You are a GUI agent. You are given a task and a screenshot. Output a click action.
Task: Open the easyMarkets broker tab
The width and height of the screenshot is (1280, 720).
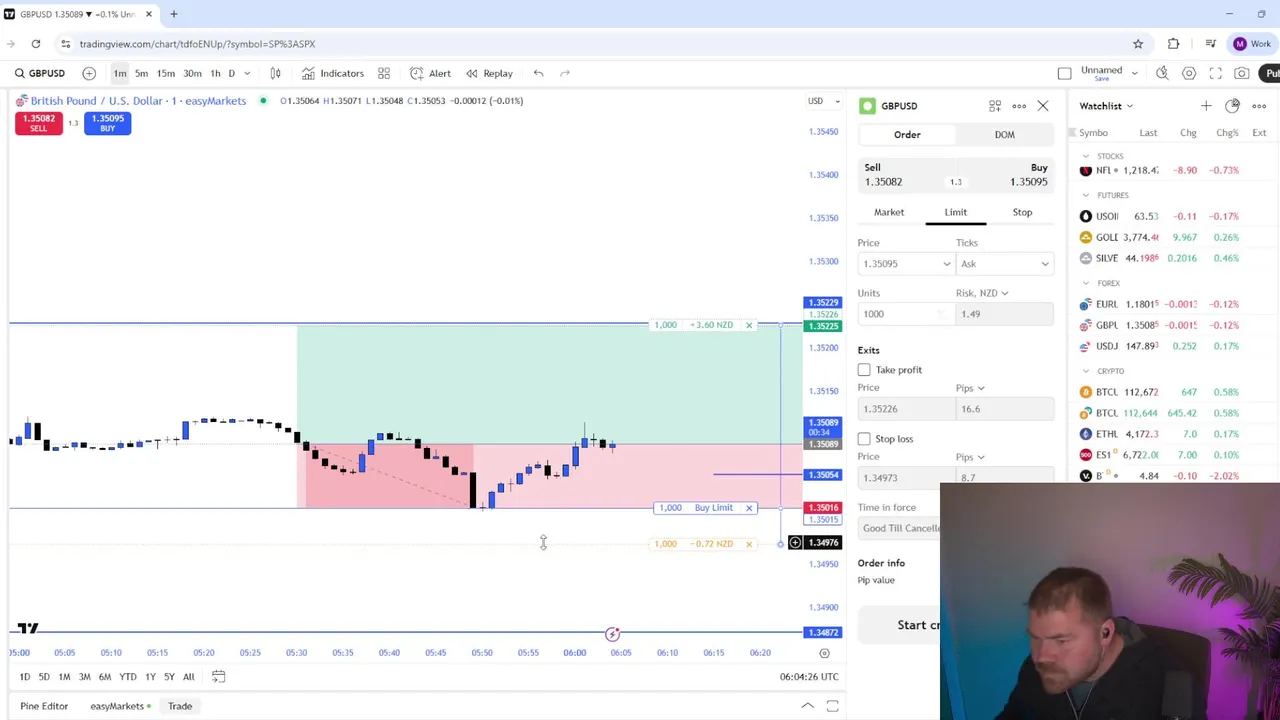tap(120, 706)
